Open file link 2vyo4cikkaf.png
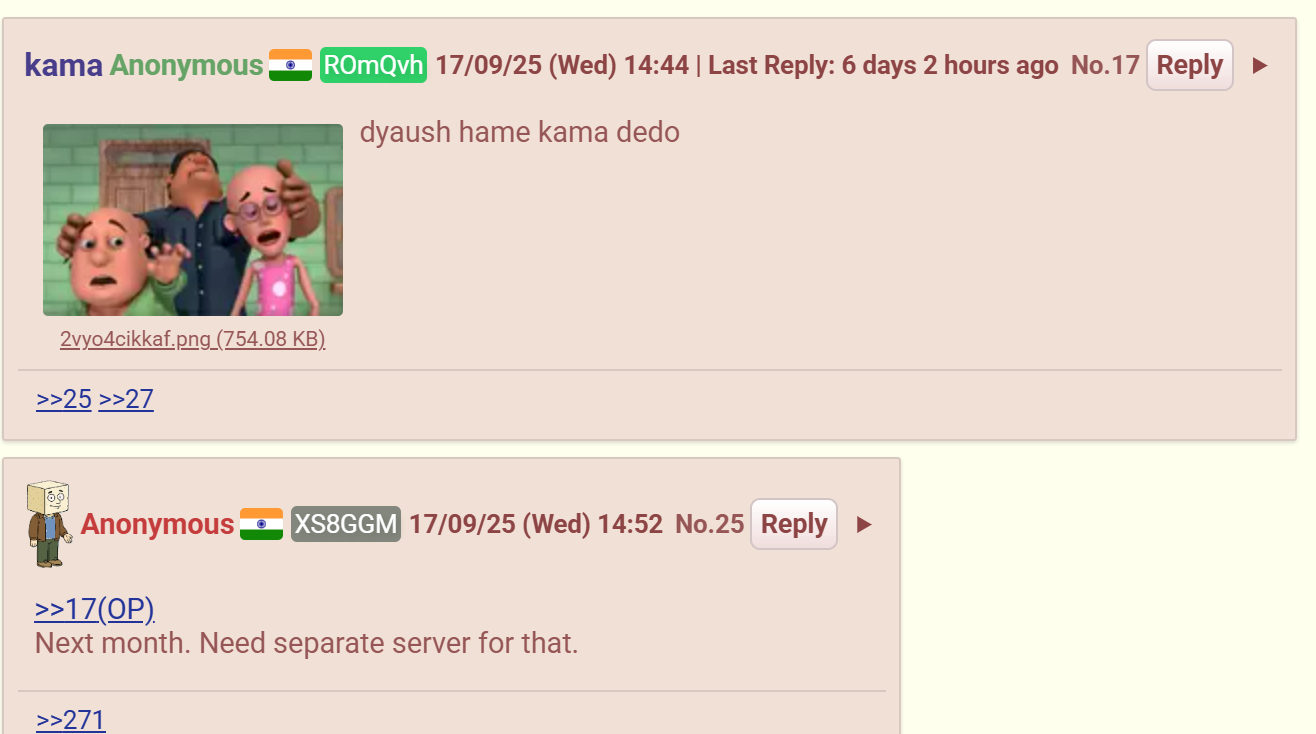The image size is (1316, 734). (x=193, y=339)
